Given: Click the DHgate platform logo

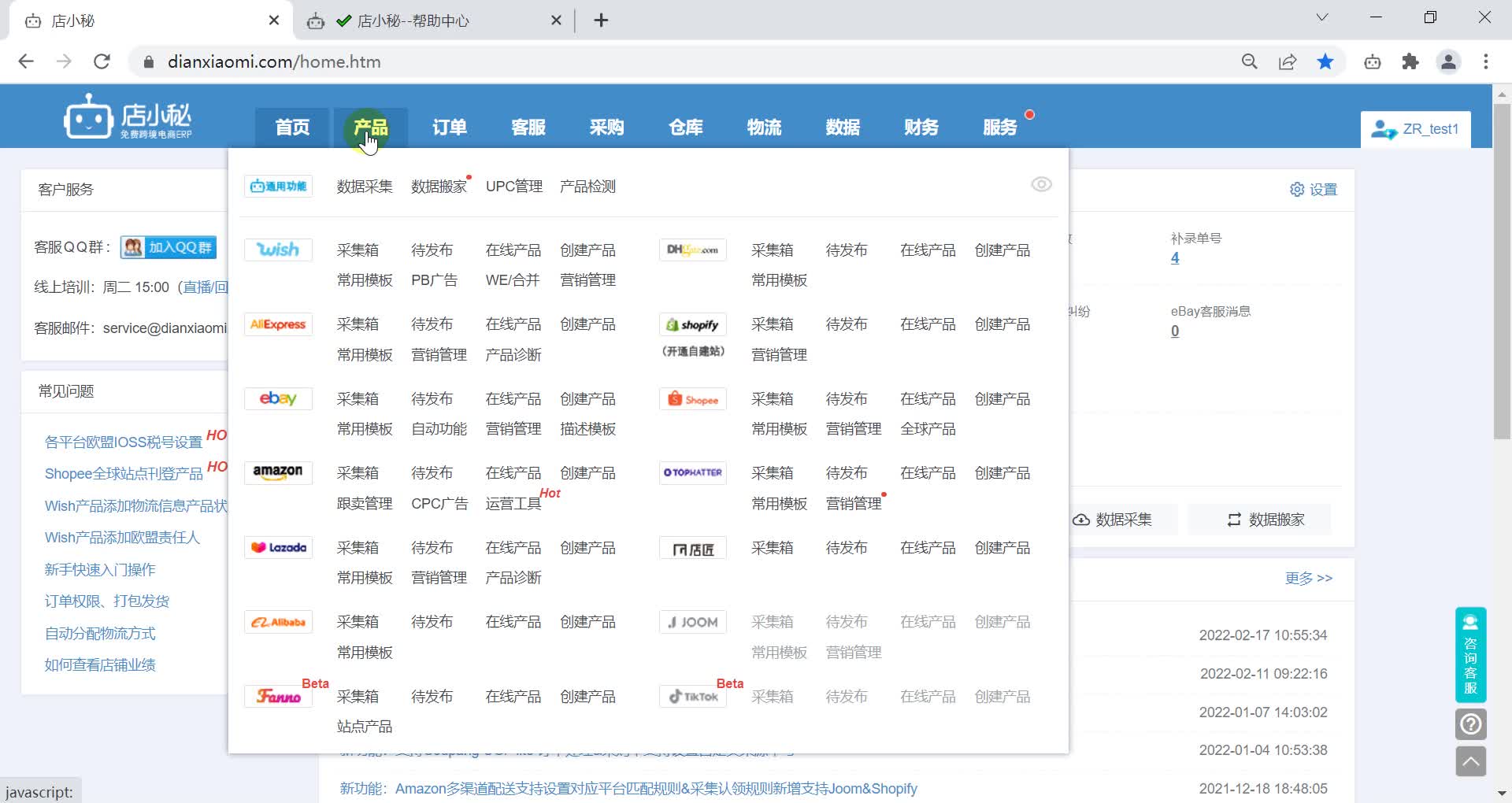Looking at the screenshot, I should click(692, 250).
